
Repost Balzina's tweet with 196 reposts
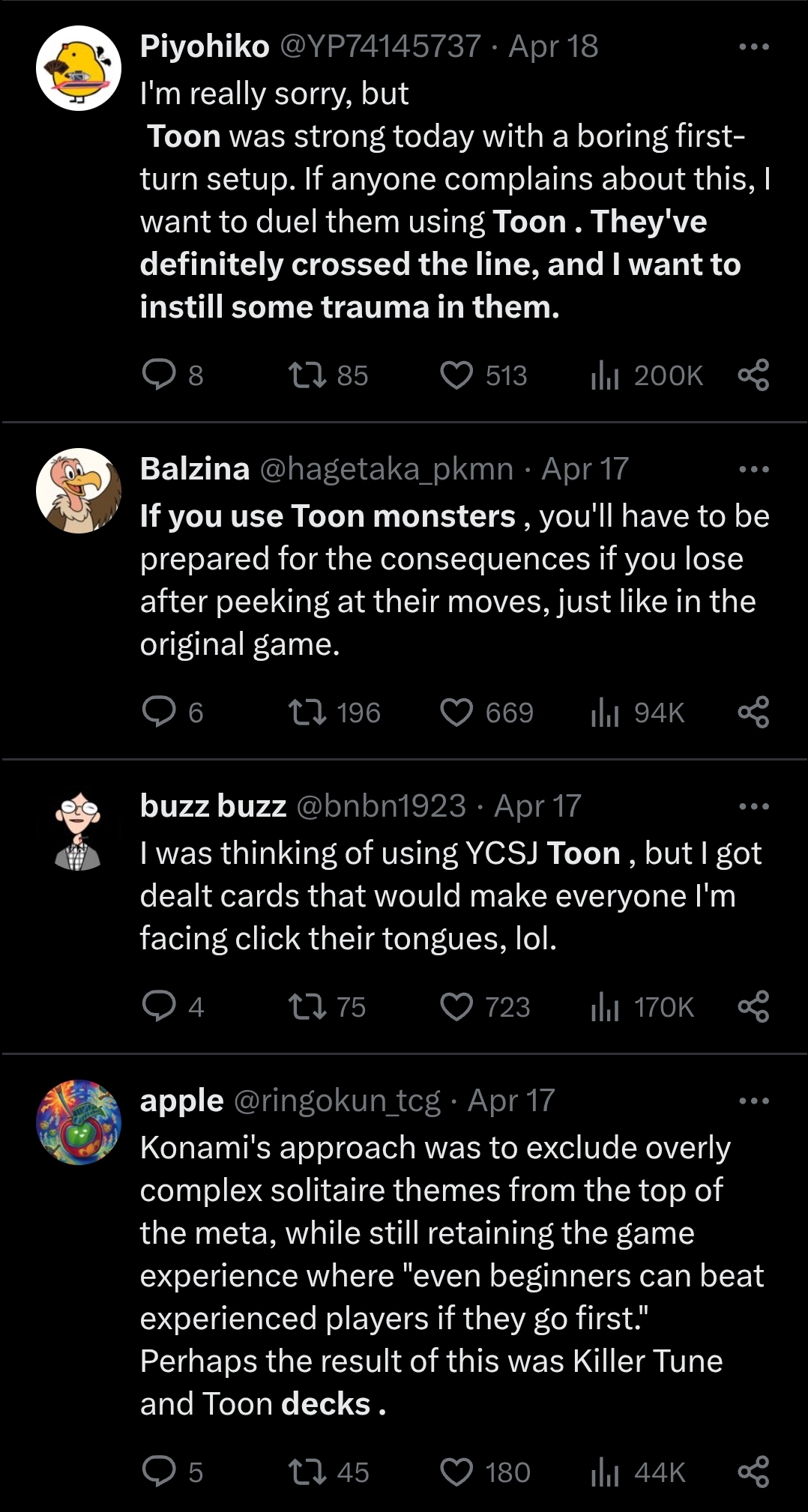(308, 712)
